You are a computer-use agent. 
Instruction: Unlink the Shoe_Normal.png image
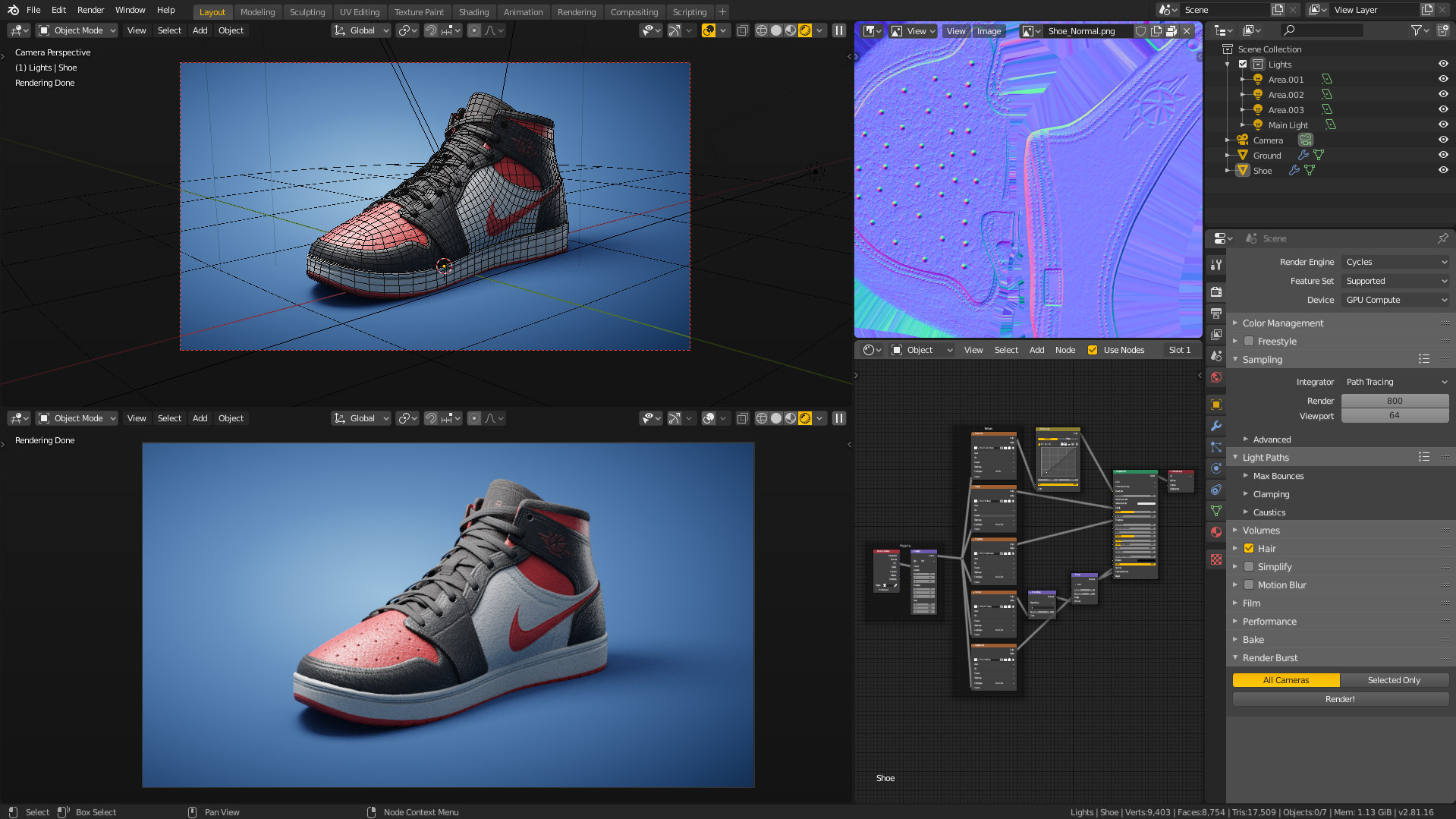click(1187, 31)
